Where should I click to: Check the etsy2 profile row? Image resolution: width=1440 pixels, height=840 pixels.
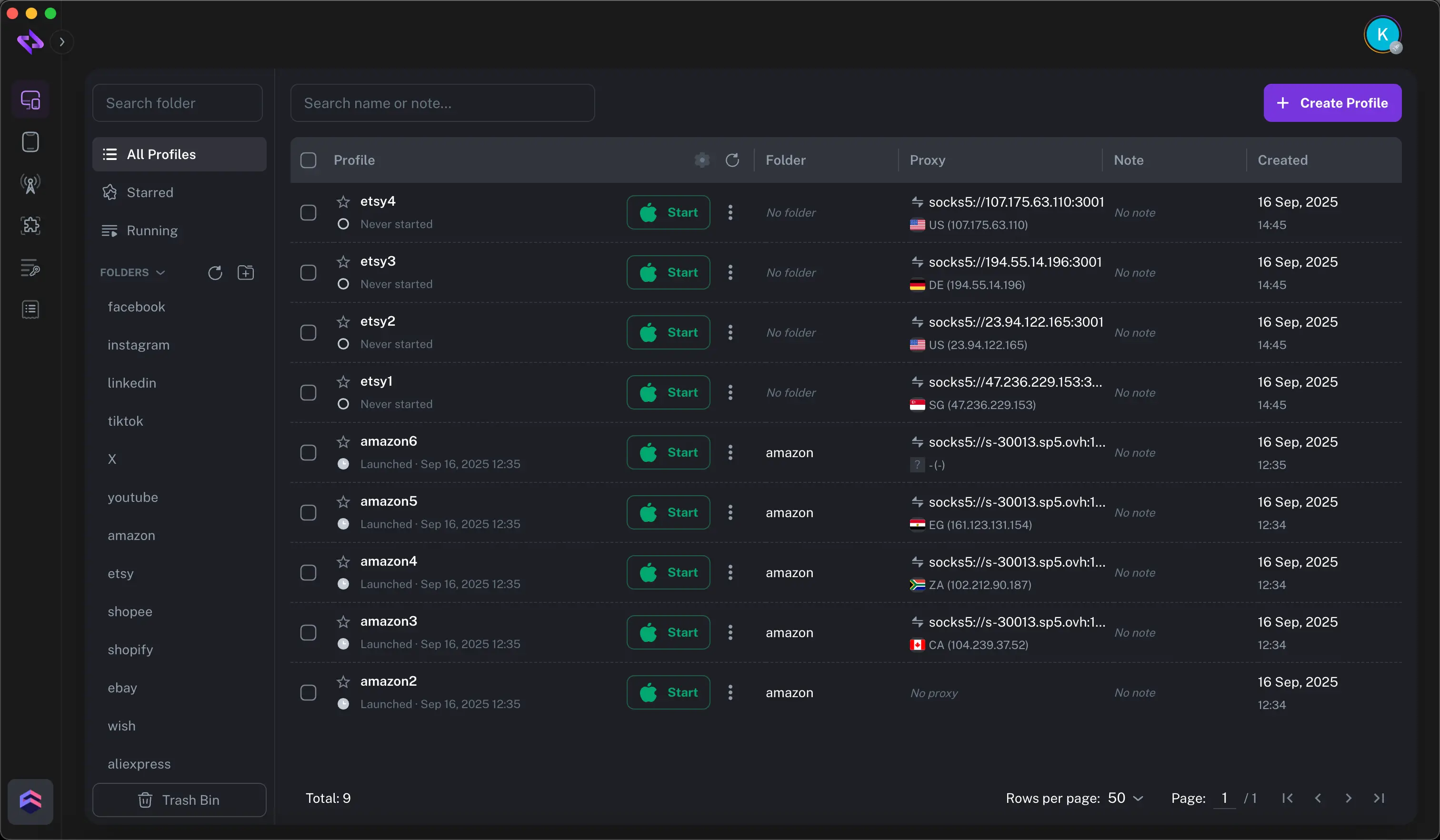308,332
